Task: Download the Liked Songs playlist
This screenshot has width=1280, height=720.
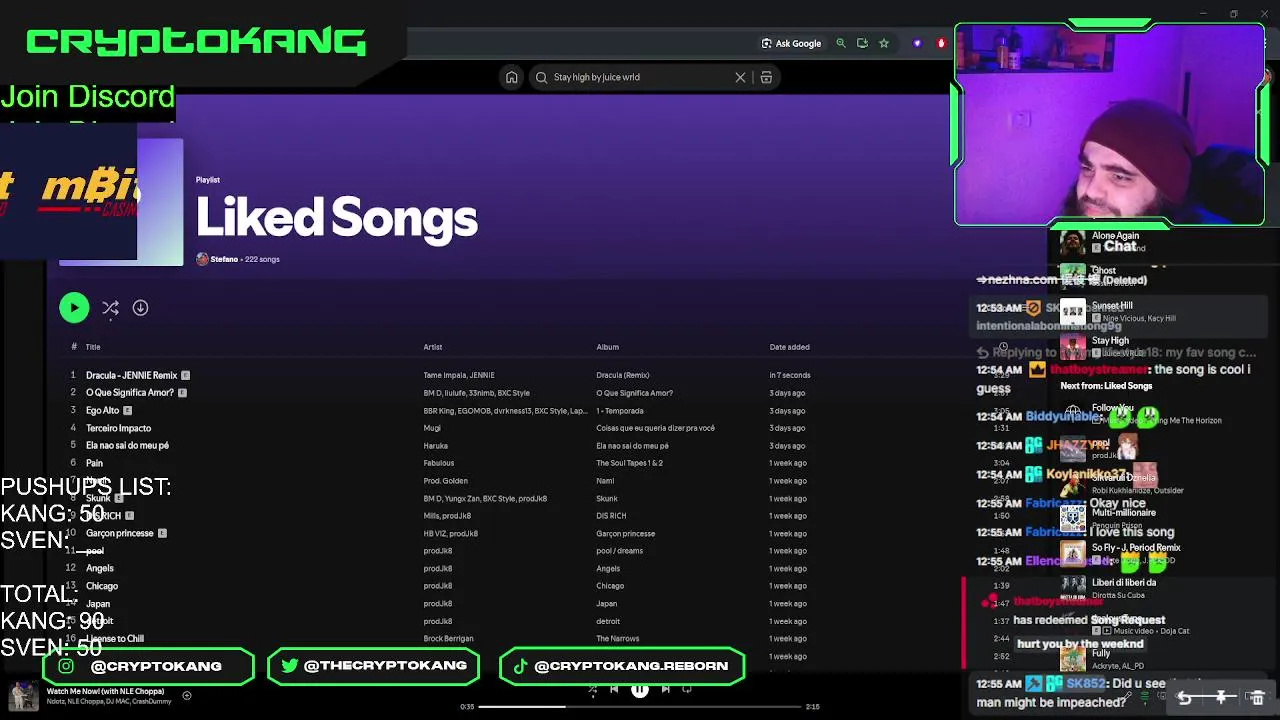Action: click(140, 308)
